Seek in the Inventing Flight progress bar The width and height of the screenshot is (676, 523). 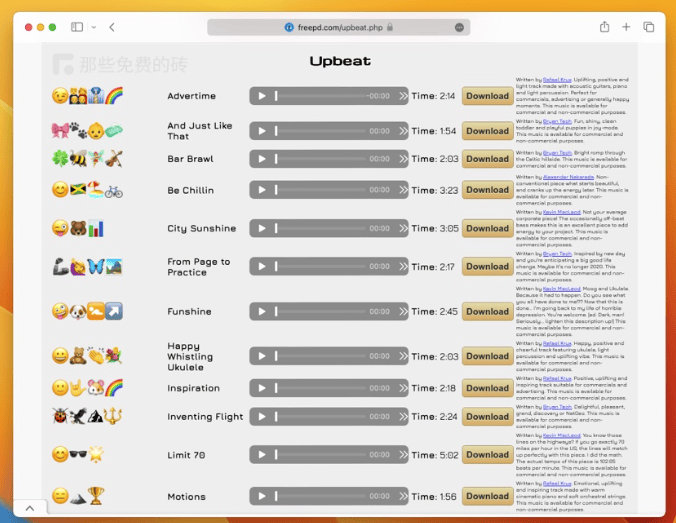tap(322, 417)
